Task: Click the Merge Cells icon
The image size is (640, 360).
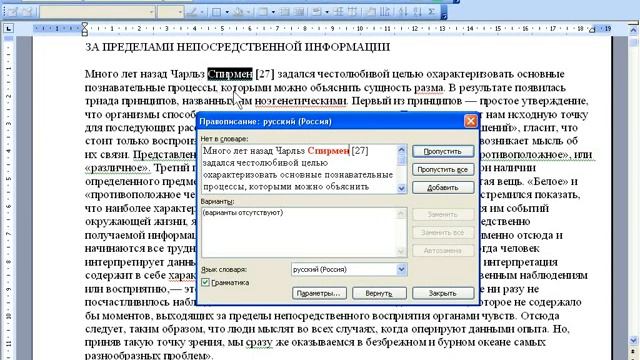Action: pyautogui.click(x=285, y=12)
